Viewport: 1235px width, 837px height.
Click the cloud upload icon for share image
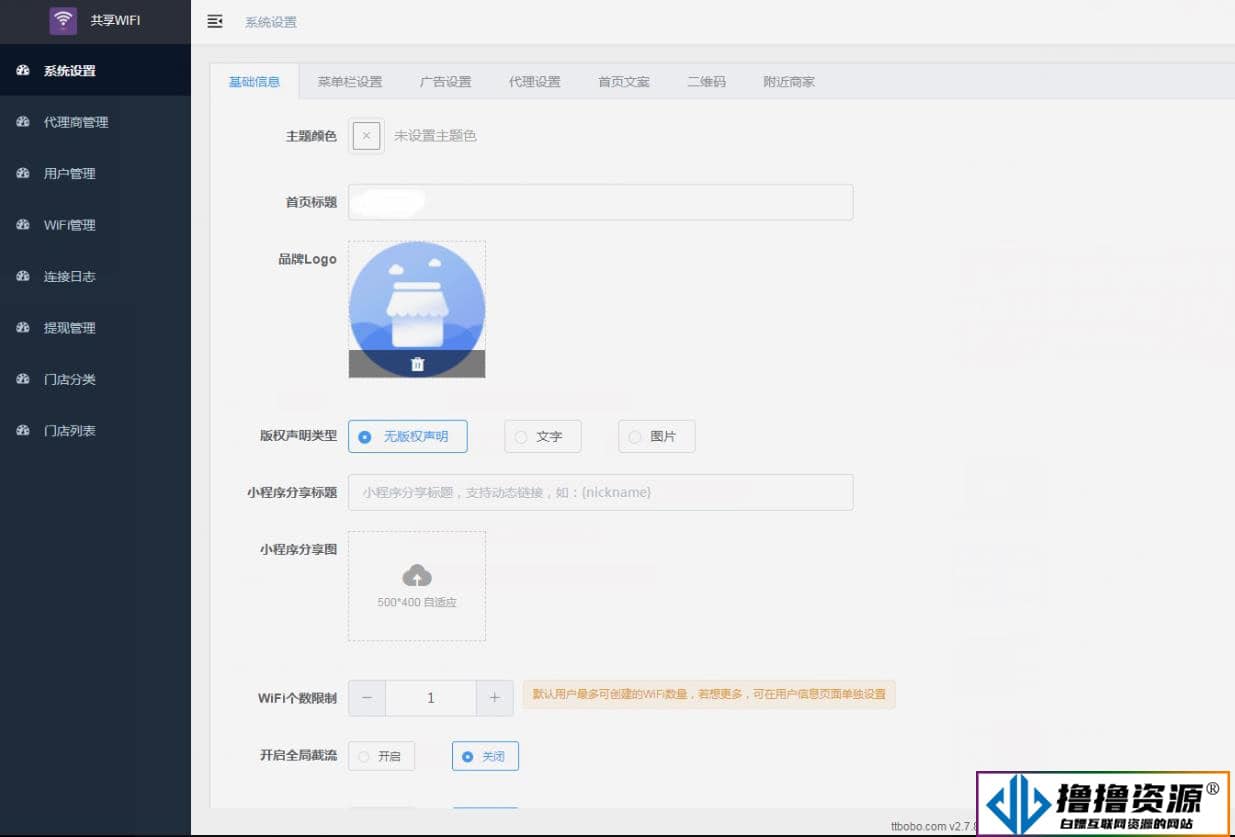[417, 576]
